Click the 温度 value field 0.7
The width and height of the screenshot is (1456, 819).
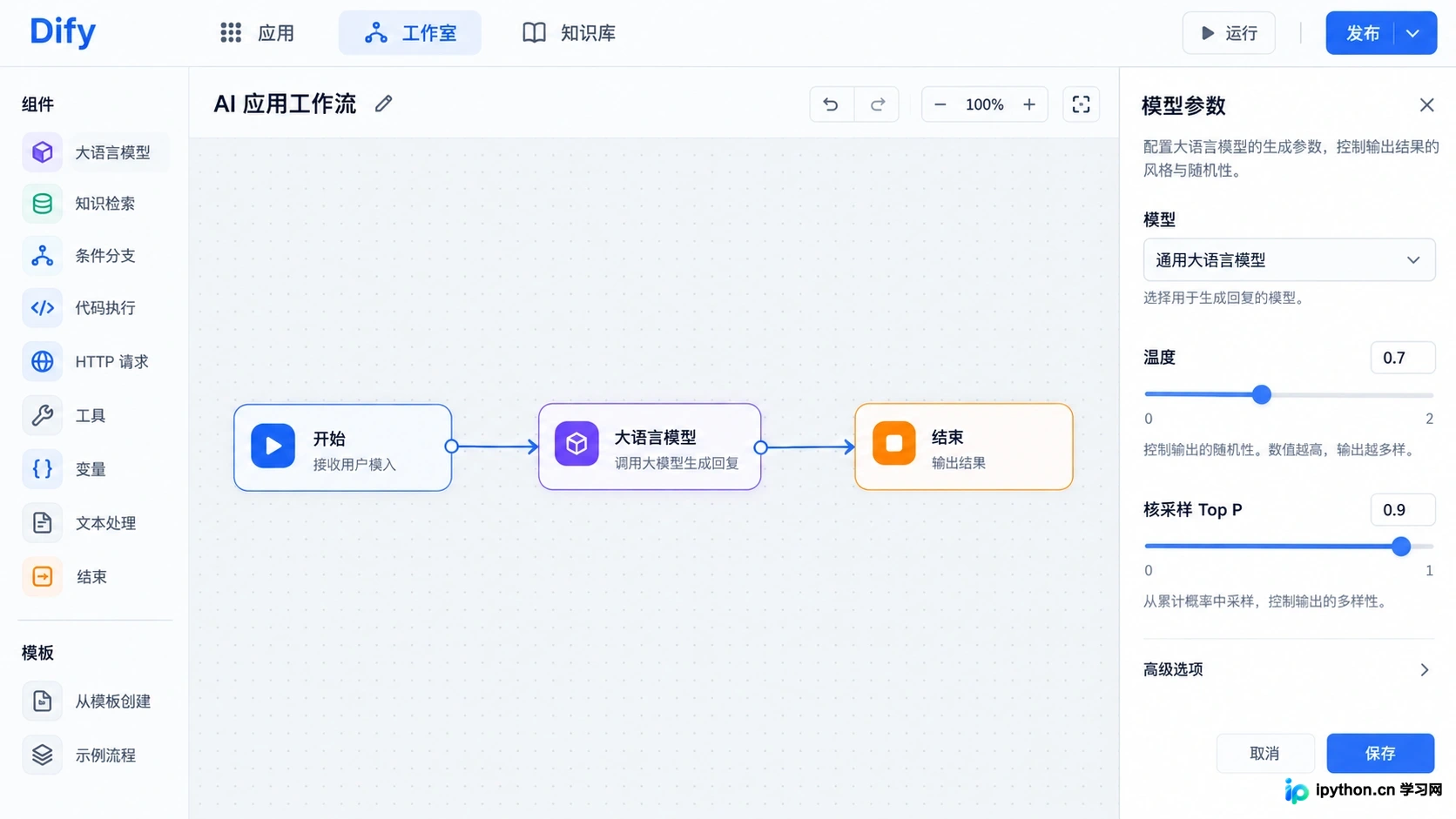click(x=1402, y=358)
